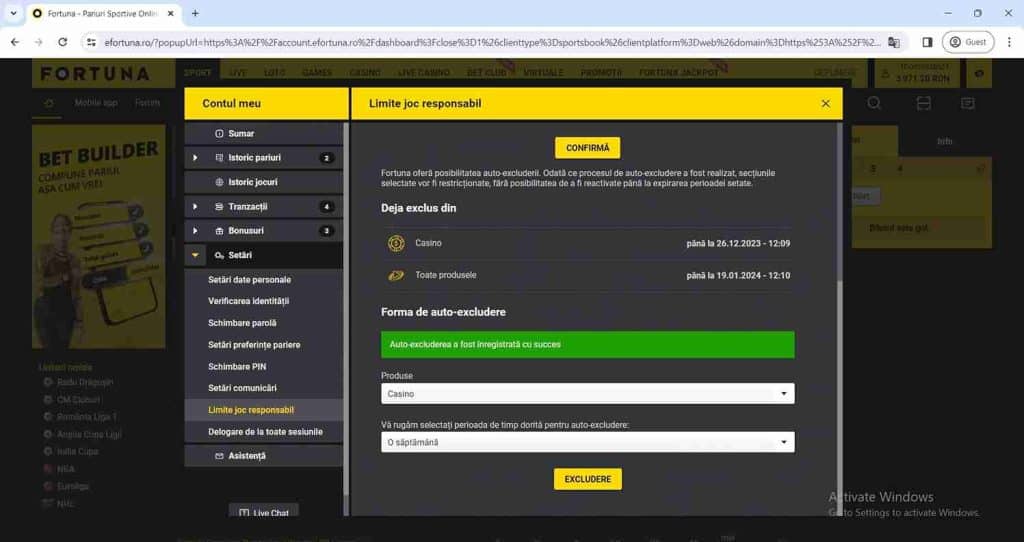Open the FORTUNA JACKPOT tab
This screenshot has height=542, width=1024.
(x=679, y=73)
